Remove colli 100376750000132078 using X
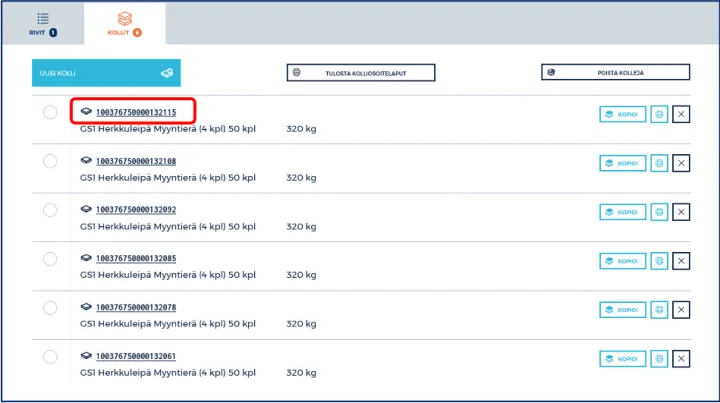 tap(682, 309)
